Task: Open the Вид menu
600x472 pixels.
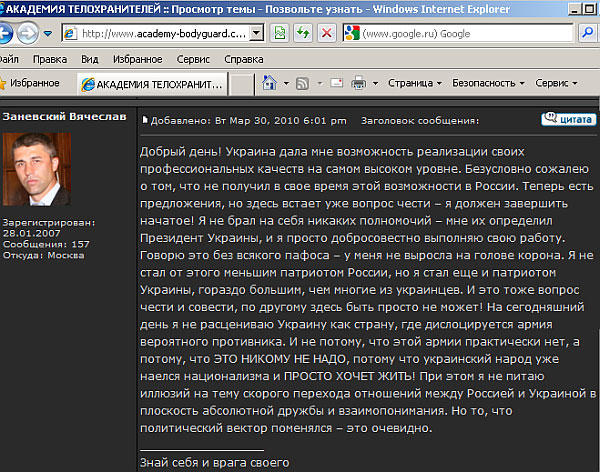Action: click(90, 59)
